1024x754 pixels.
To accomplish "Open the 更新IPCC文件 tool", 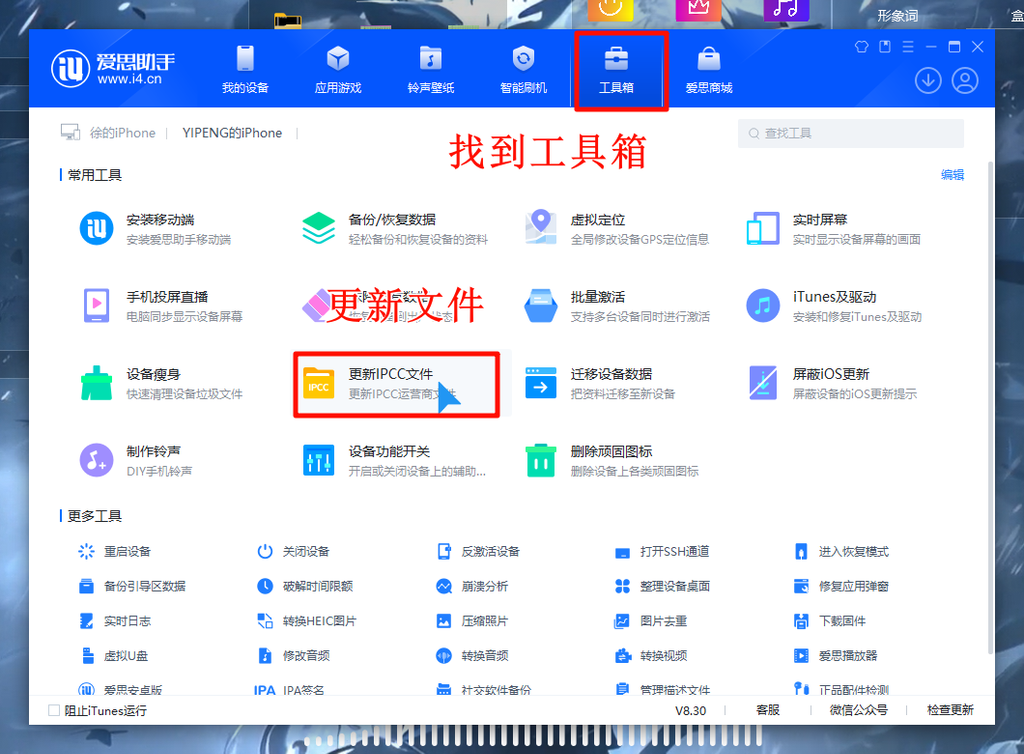I will point(396,384).
